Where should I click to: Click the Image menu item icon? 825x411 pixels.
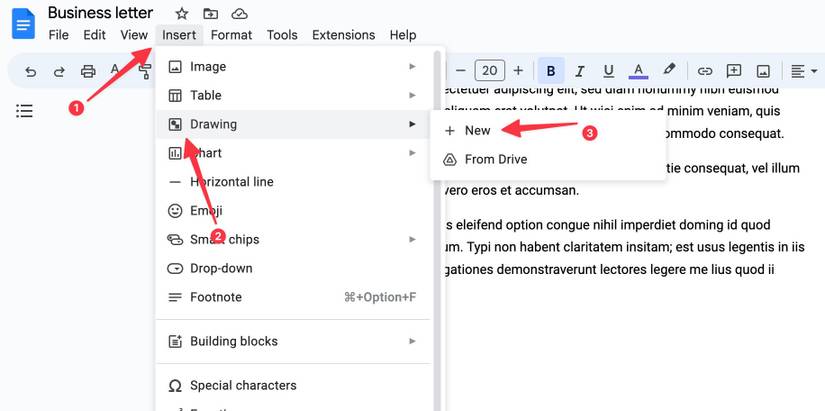175,67
